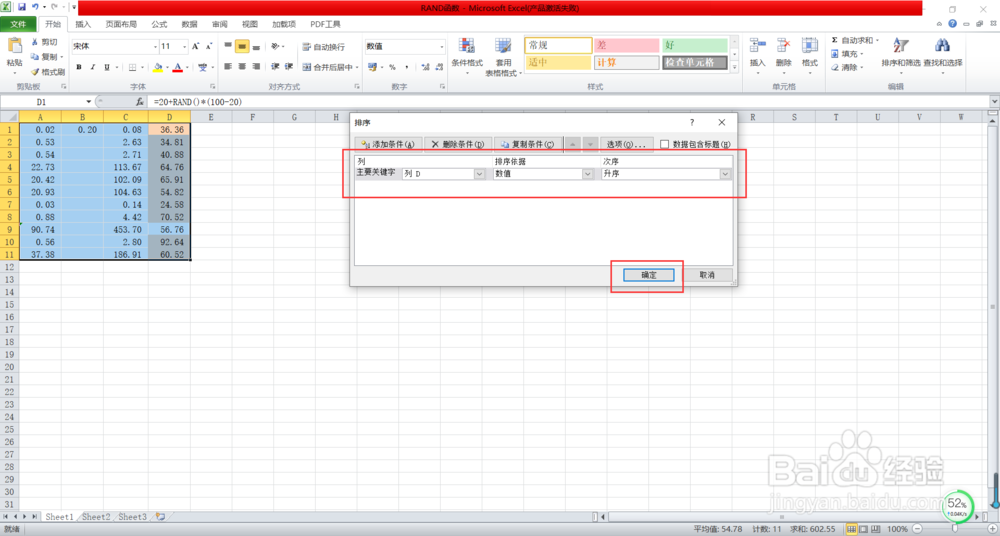Image resolution: width=1000 pixels, height=536 pixels.
Task: Click the 确定 OK button
Action: coord(649,275)
